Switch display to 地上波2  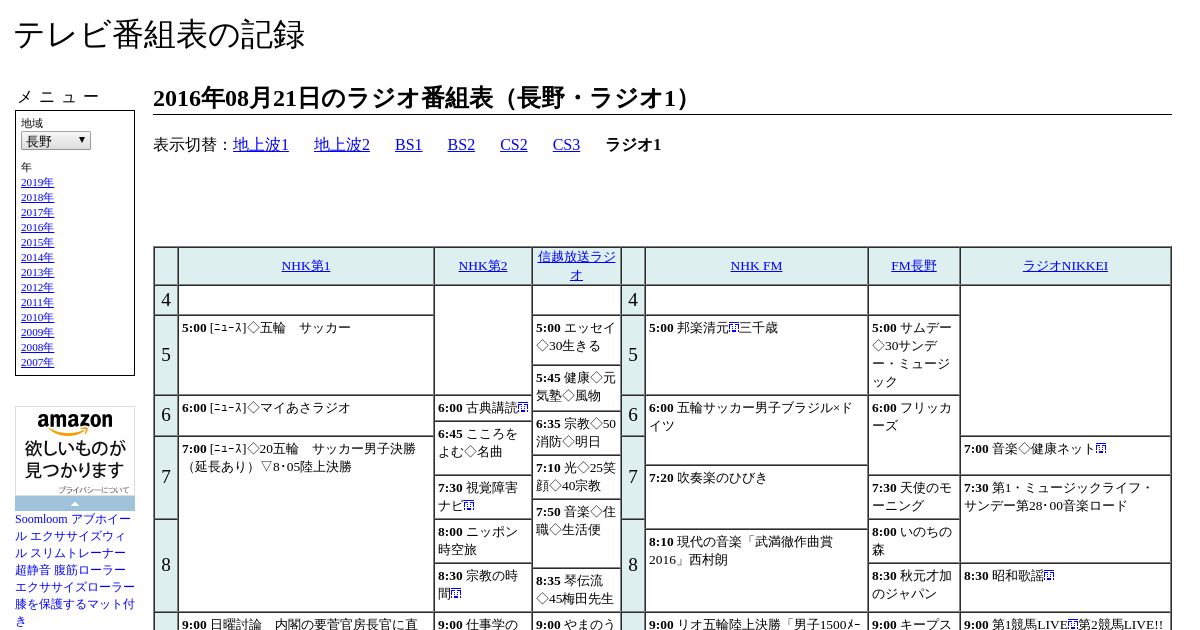click(342, 144)
